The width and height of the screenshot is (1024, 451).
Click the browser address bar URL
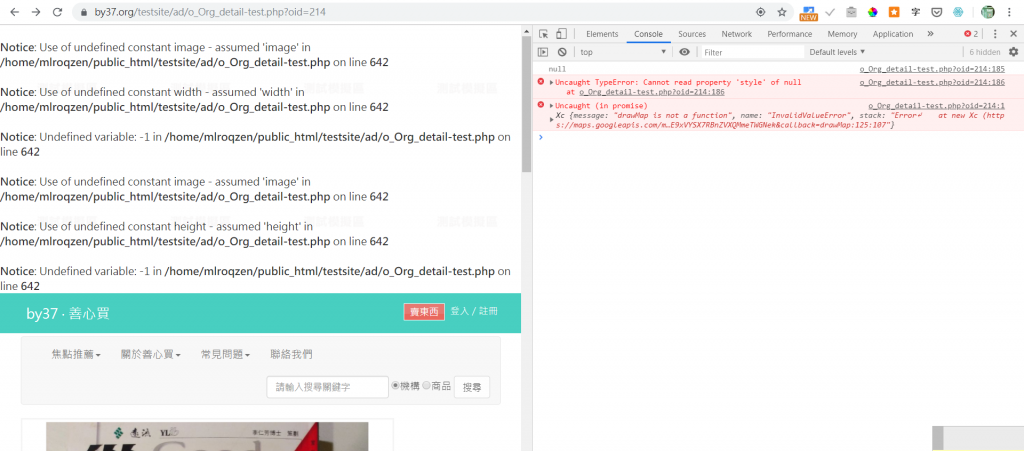210,12
